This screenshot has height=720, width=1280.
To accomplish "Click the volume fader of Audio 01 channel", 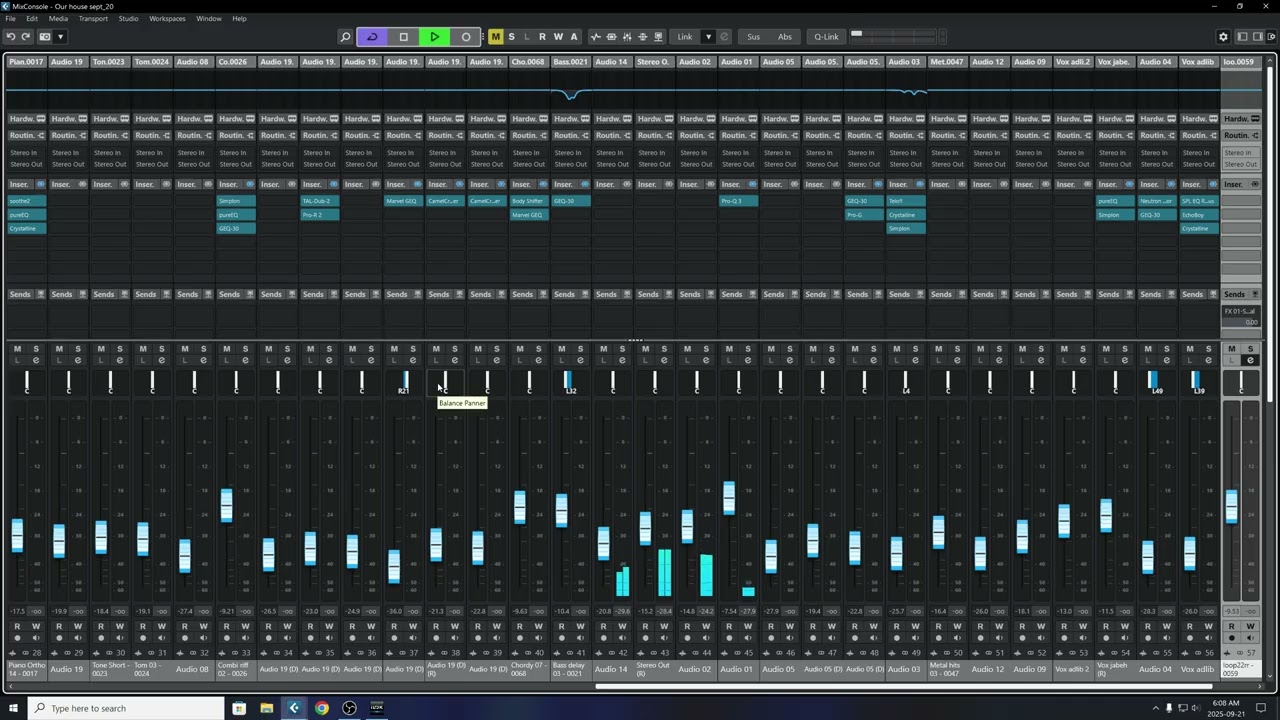I will click(729, 497).
